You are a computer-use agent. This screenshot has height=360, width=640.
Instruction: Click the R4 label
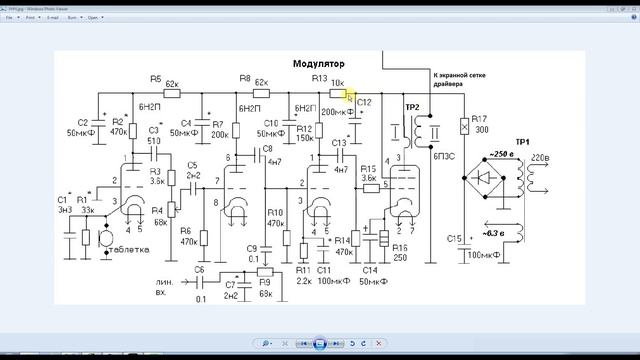pos(157,211)
